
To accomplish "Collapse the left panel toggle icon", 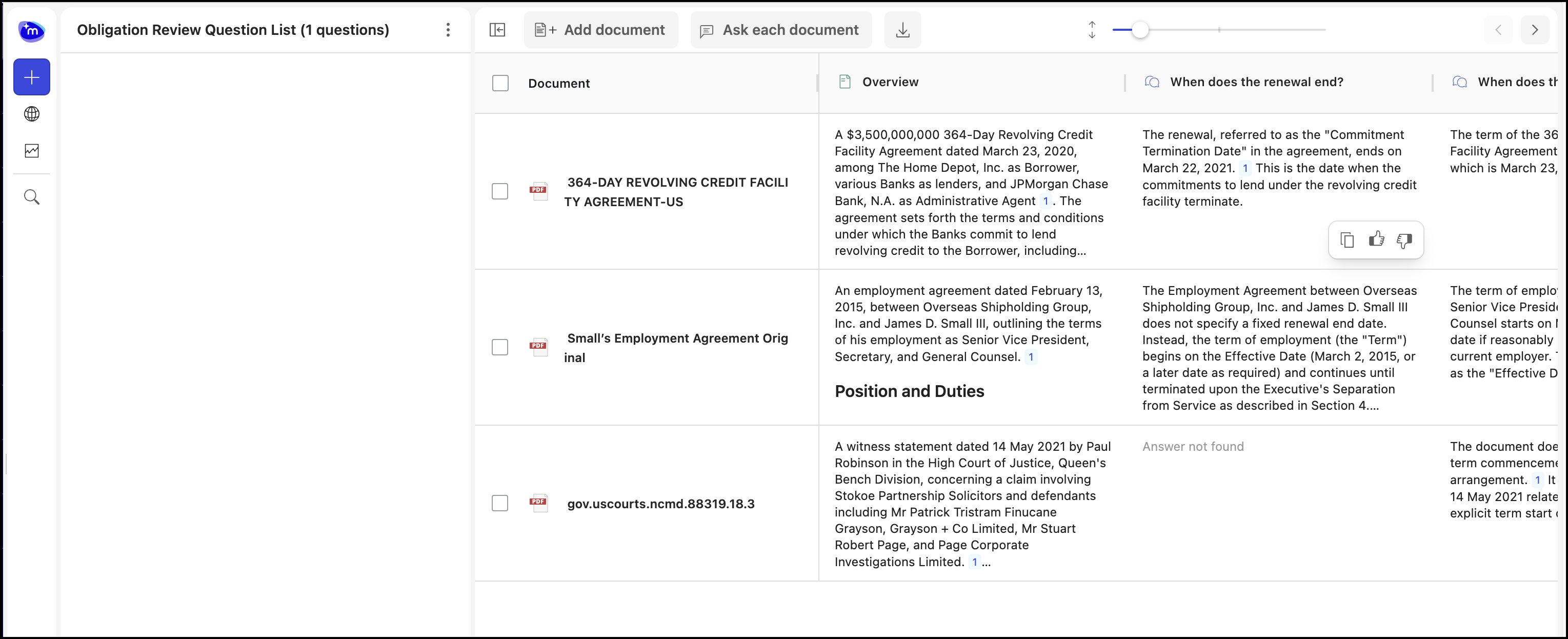I will 497,30.
